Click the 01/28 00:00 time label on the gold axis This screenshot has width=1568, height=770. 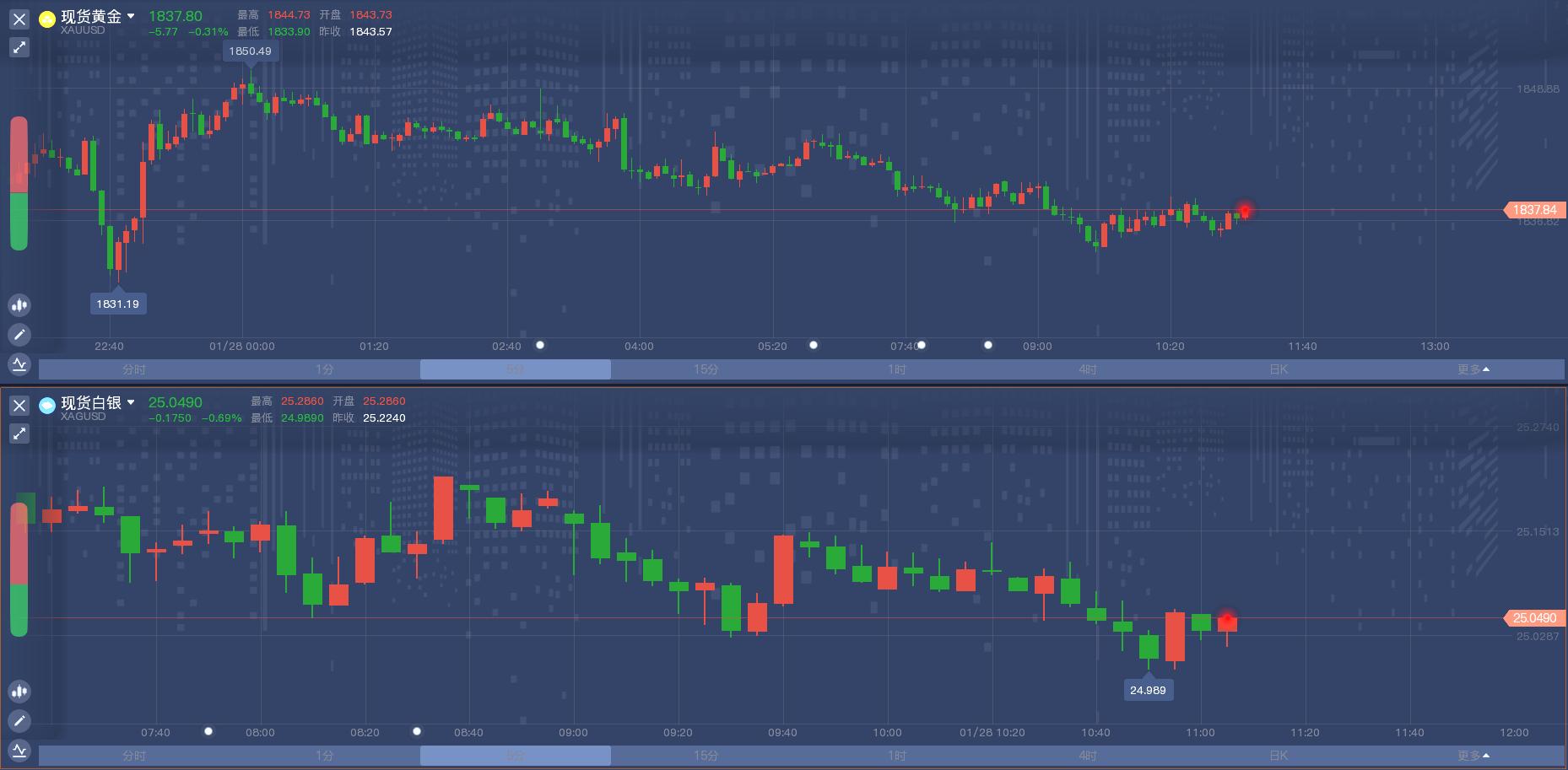(x=242, y=346)
